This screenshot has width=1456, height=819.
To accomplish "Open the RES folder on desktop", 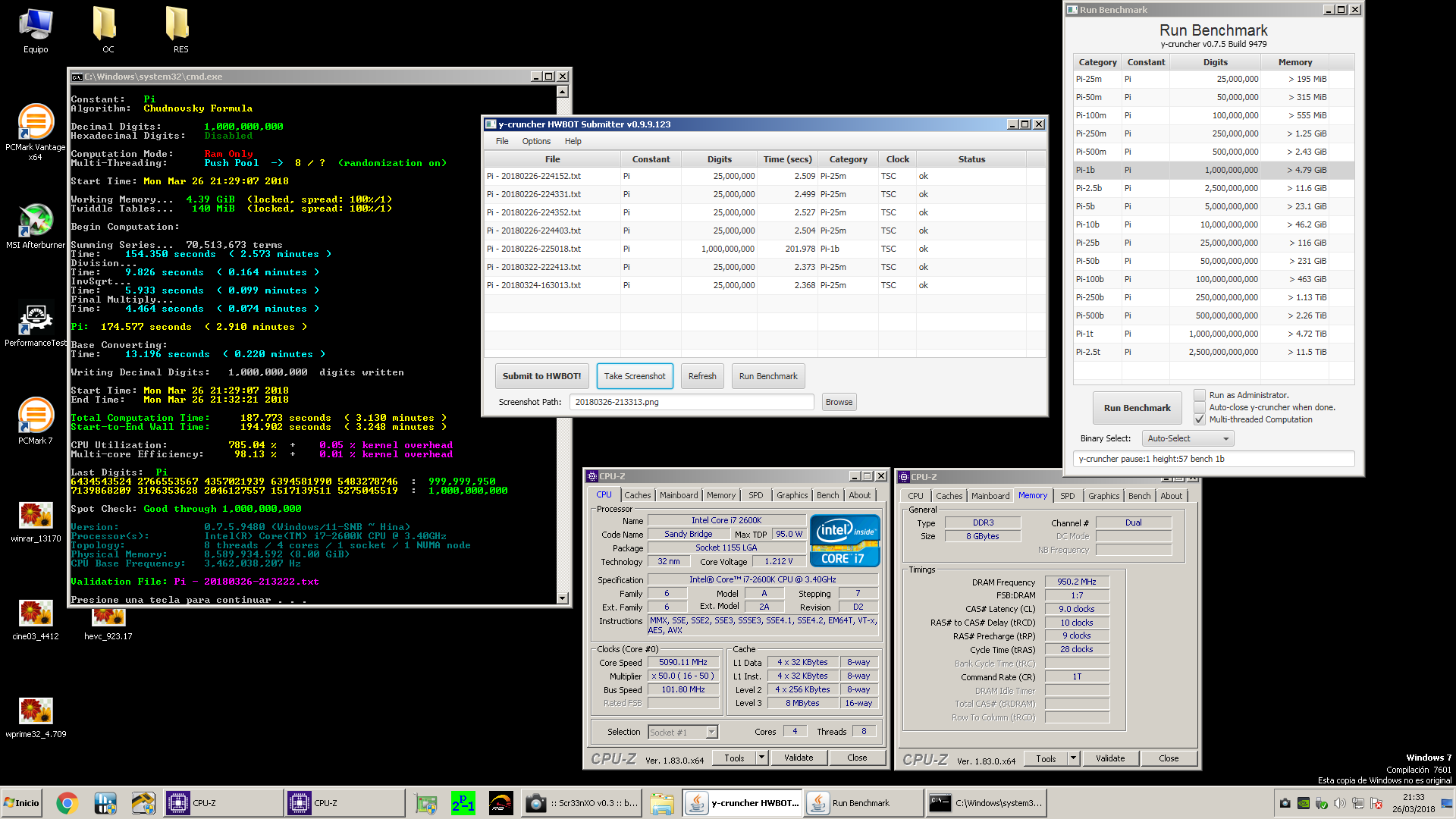I will pyautogui.click(x=180, y=30).
